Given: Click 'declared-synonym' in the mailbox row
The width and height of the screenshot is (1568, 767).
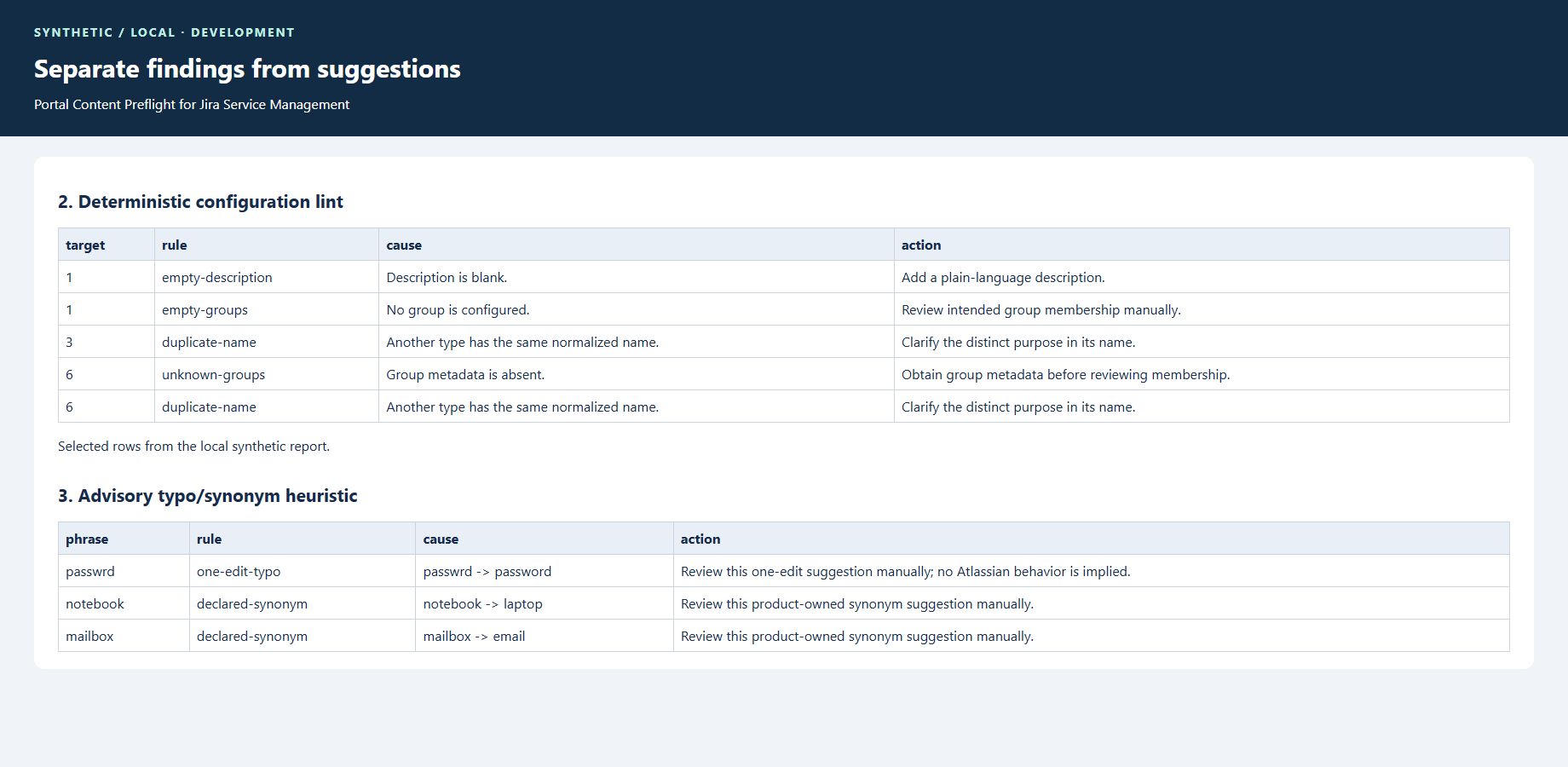Looking at the screenshot, I should tap(303, 636).
